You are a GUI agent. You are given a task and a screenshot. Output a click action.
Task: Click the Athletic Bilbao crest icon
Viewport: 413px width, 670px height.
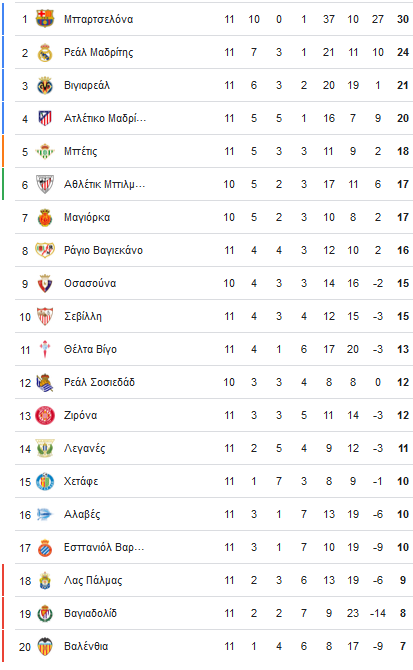pos(45,184)
